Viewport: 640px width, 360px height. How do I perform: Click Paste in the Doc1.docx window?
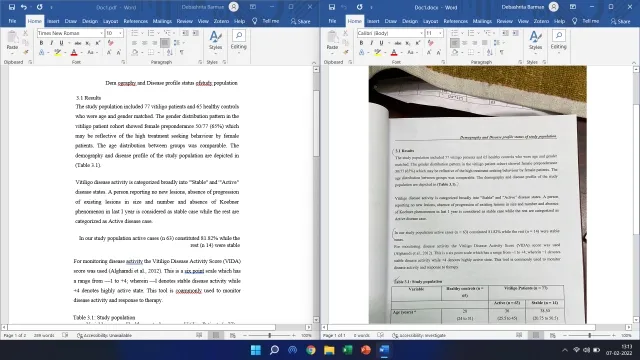tap(333, 41)
